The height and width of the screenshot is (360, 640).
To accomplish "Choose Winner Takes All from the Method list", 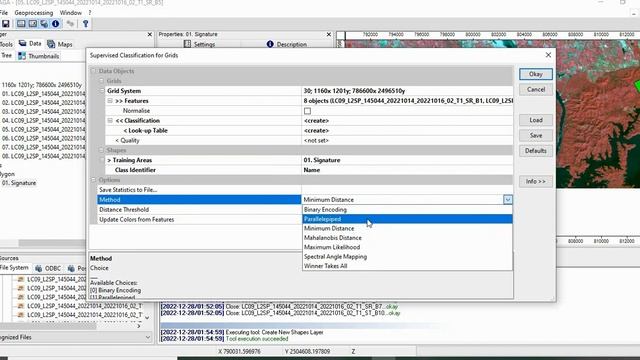I will tap(407, 266).
